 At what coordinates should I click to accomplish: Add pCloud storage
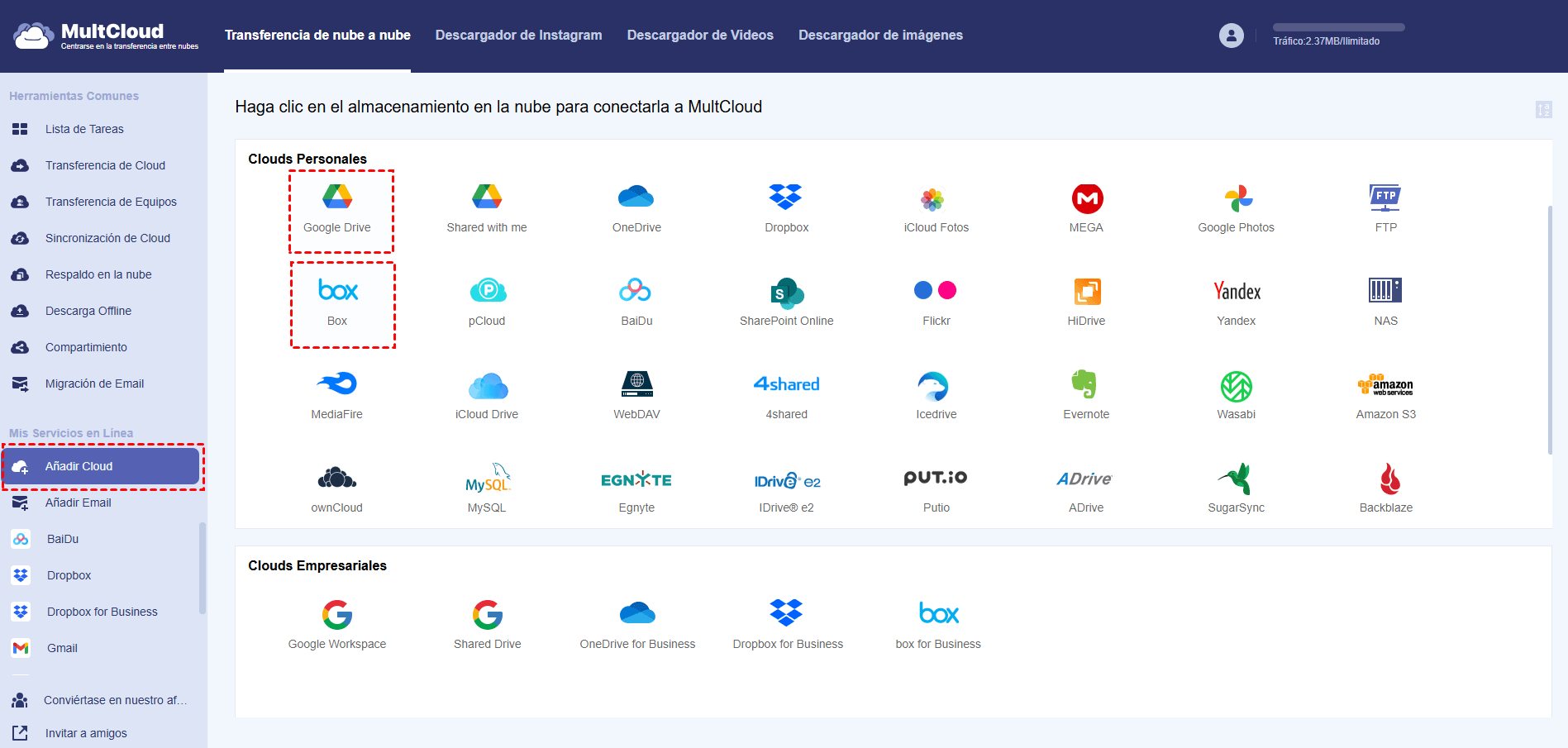point(487,303)
